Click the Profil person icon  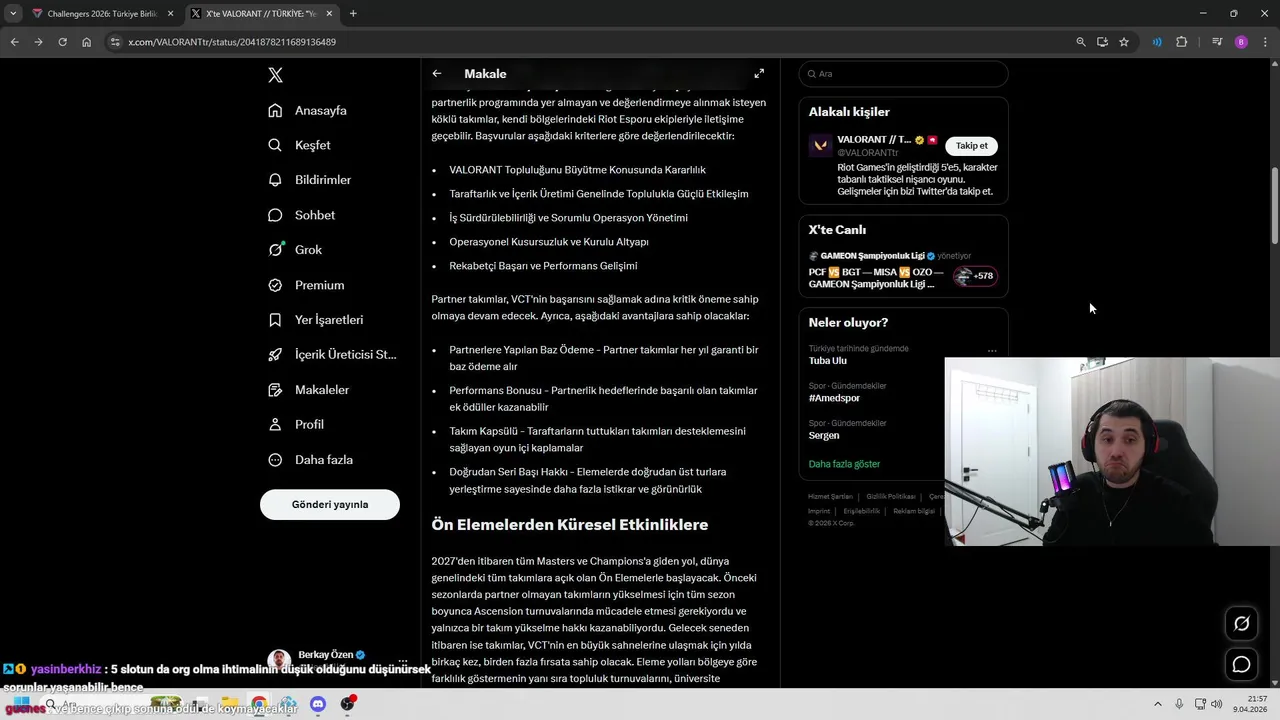click(275, 425)
